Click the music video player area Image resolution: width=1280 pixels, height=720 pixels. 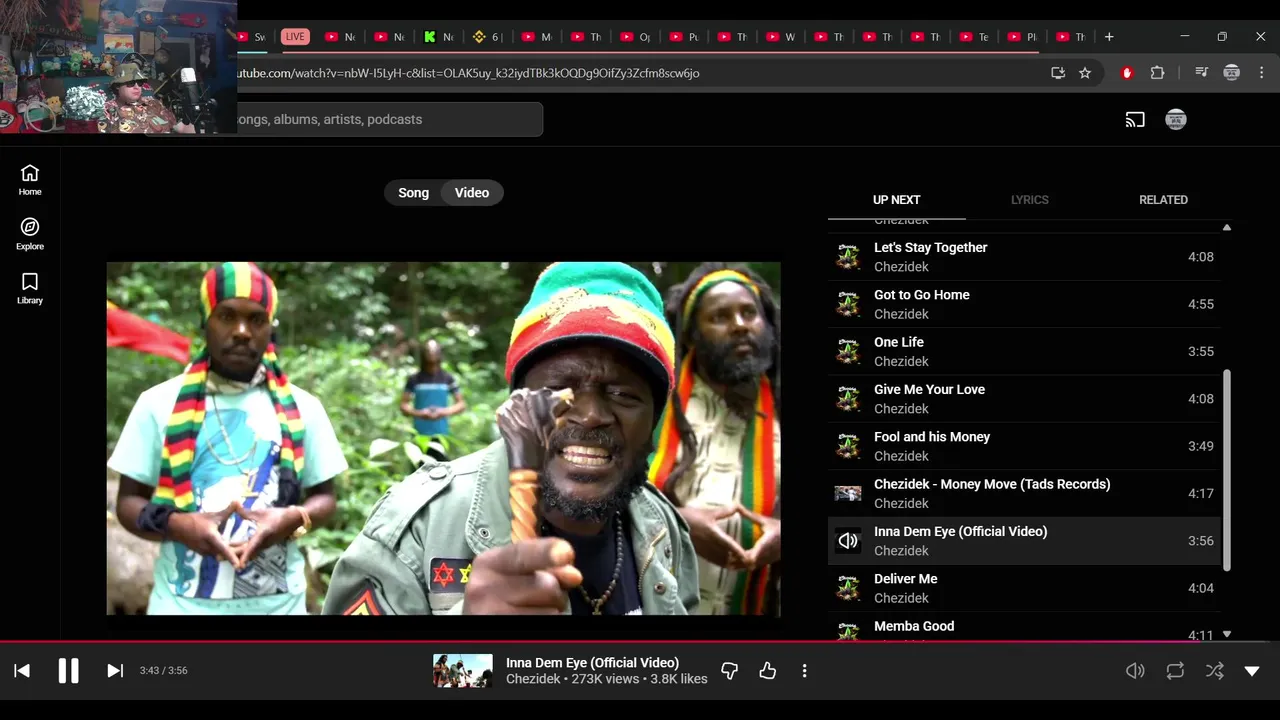point(443,439)
